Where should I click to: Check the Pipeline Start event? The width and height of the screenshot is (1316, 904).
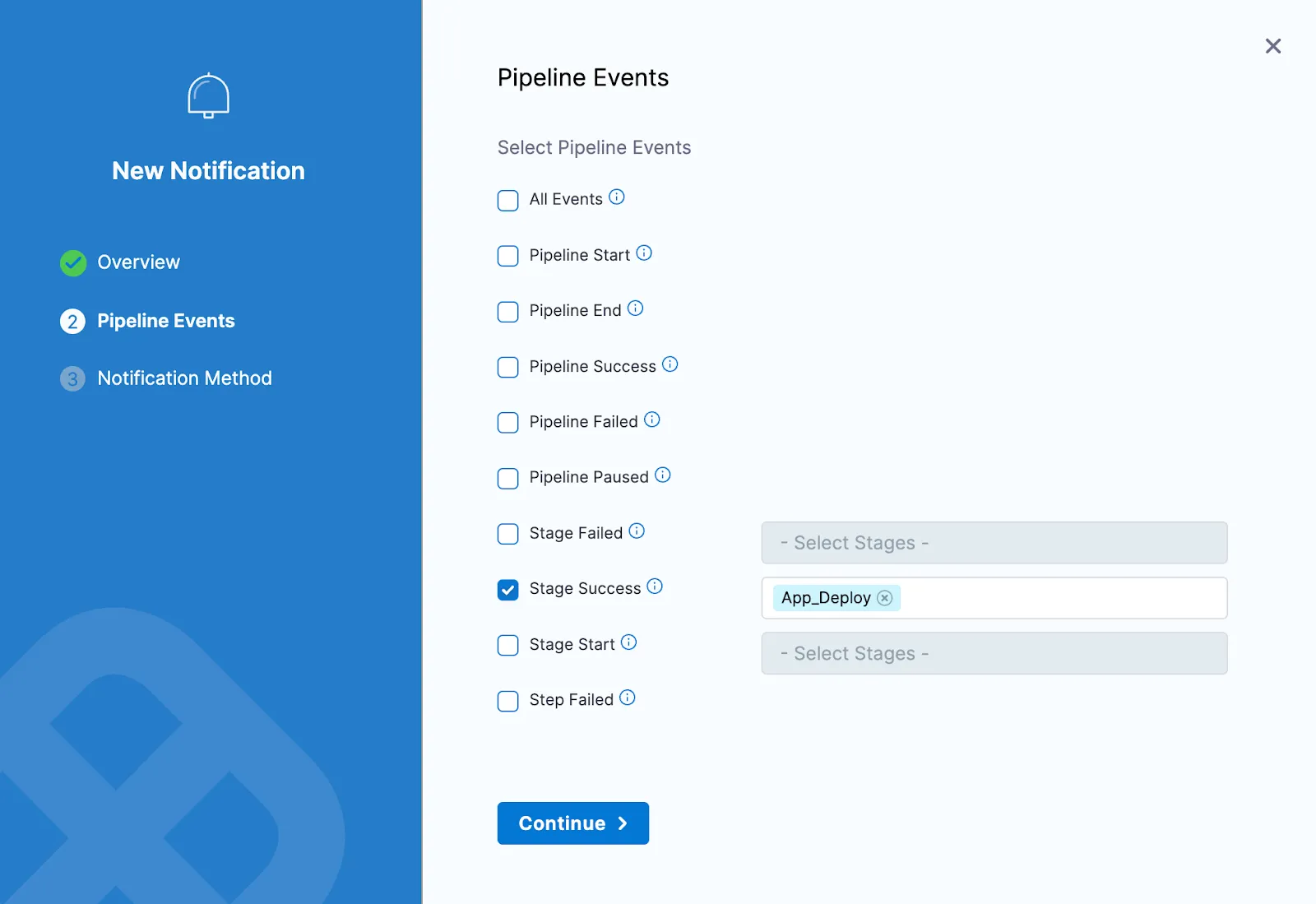[x=507, y=256]
